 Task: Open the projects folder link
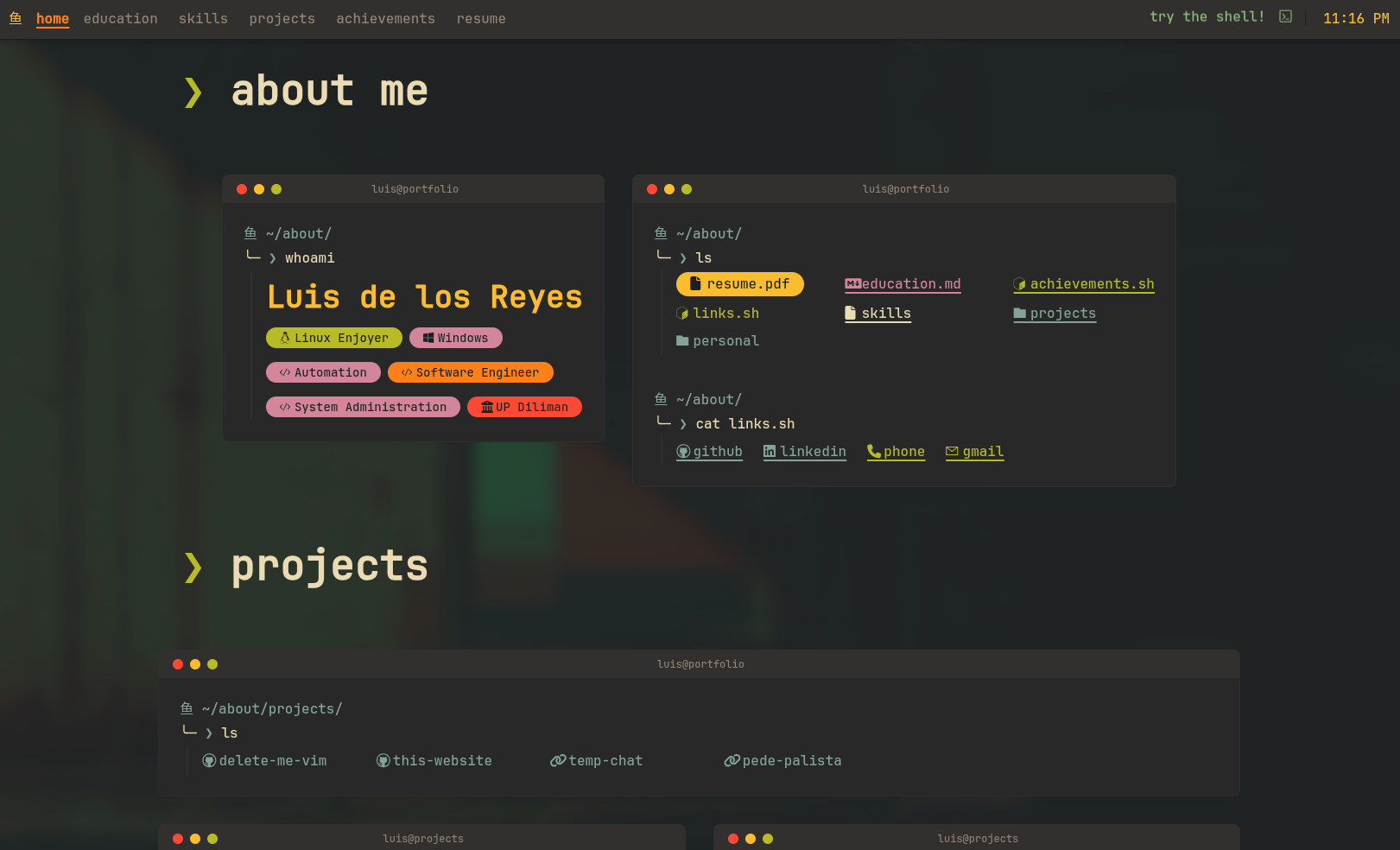[x=1055, y=314]
